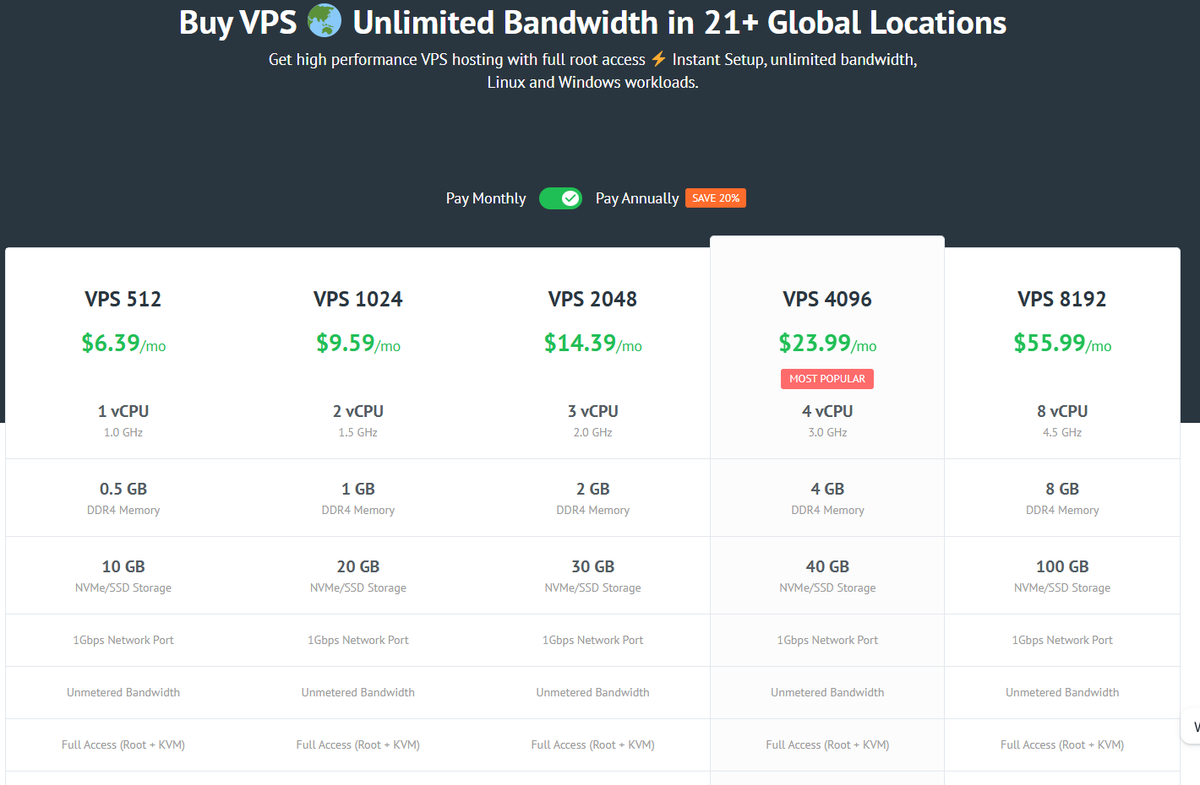Click the lightning bolt emoji in subtitle
The width and height of the screenshot is (1200, 785).
tap(658, 60)
